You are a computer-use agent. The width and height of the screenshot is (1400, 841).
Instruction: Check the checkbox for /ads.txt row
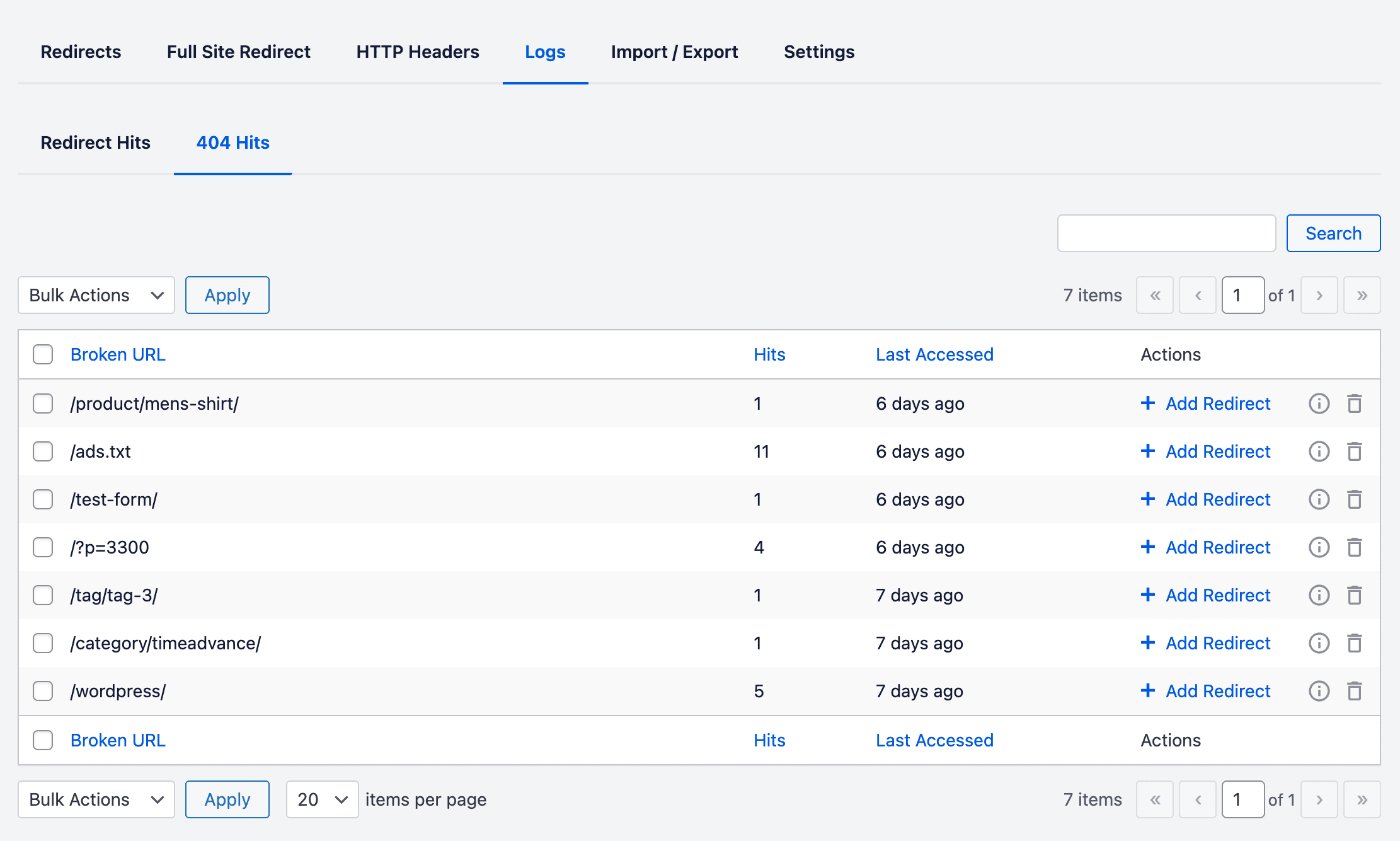[x=42, y=451]
